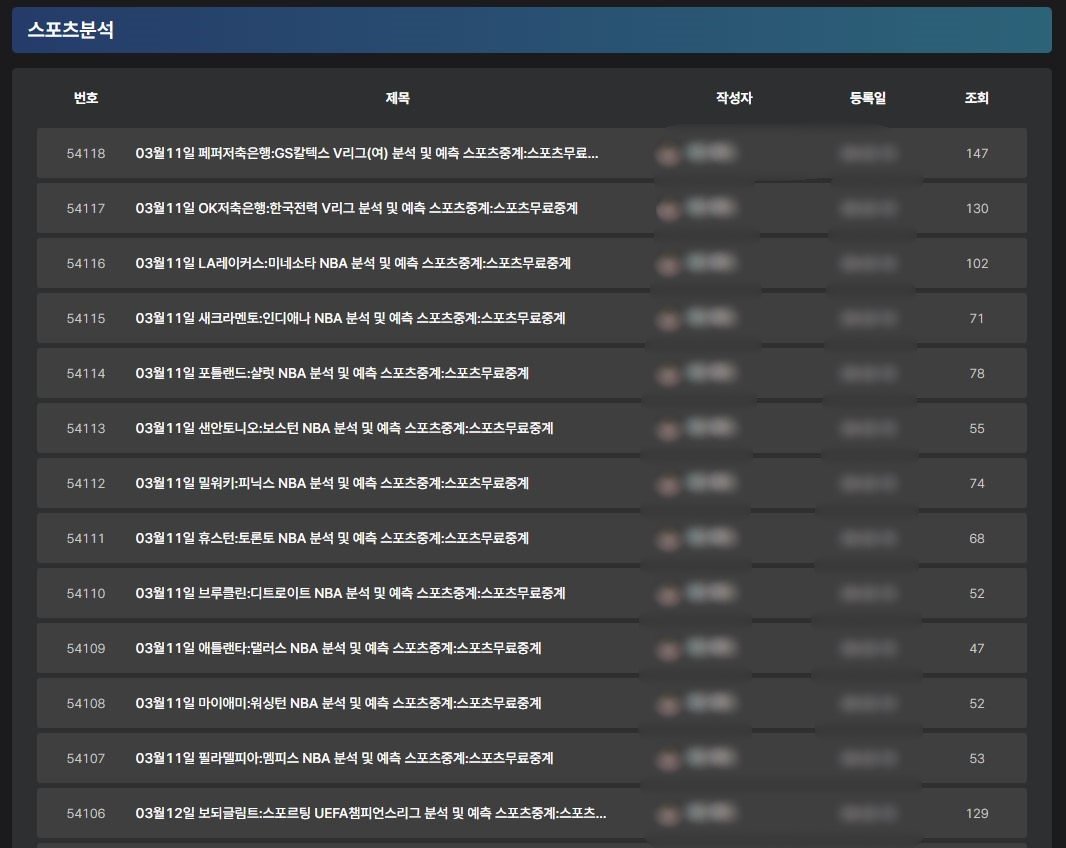The height and width of the screenshot is (848, 1066).
Task: View the 휴스턴:토론토 NBA analysis post
Action: (332, 538)
